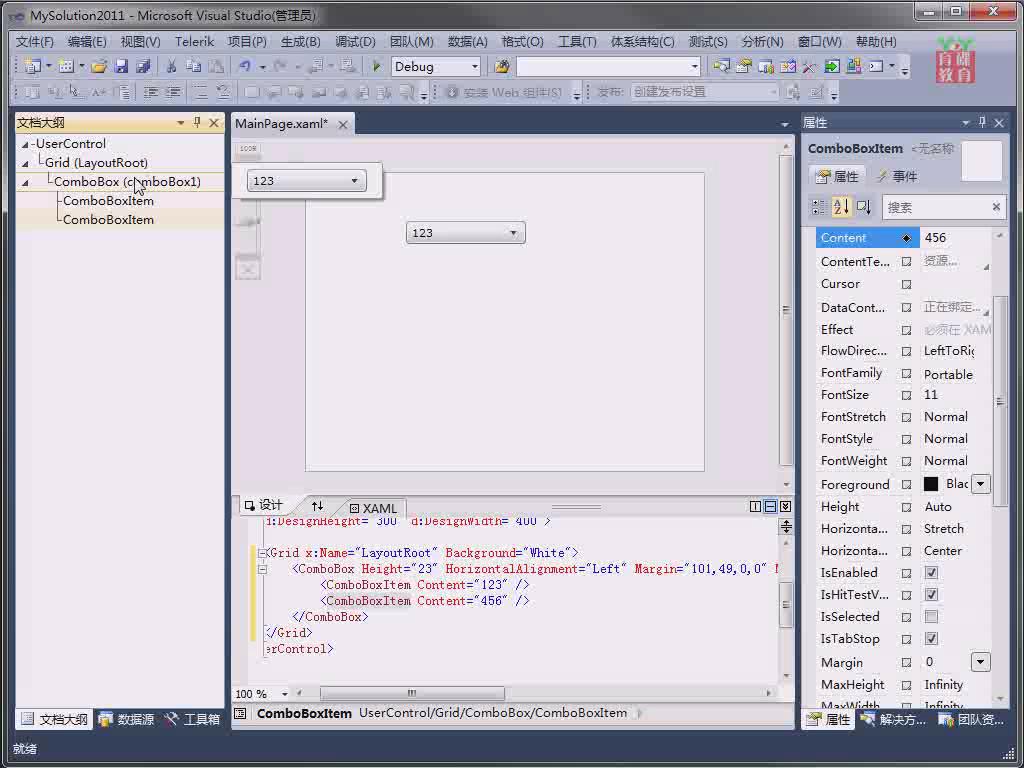
Task: Switch to vertical split view
Action: coord(756,506)
